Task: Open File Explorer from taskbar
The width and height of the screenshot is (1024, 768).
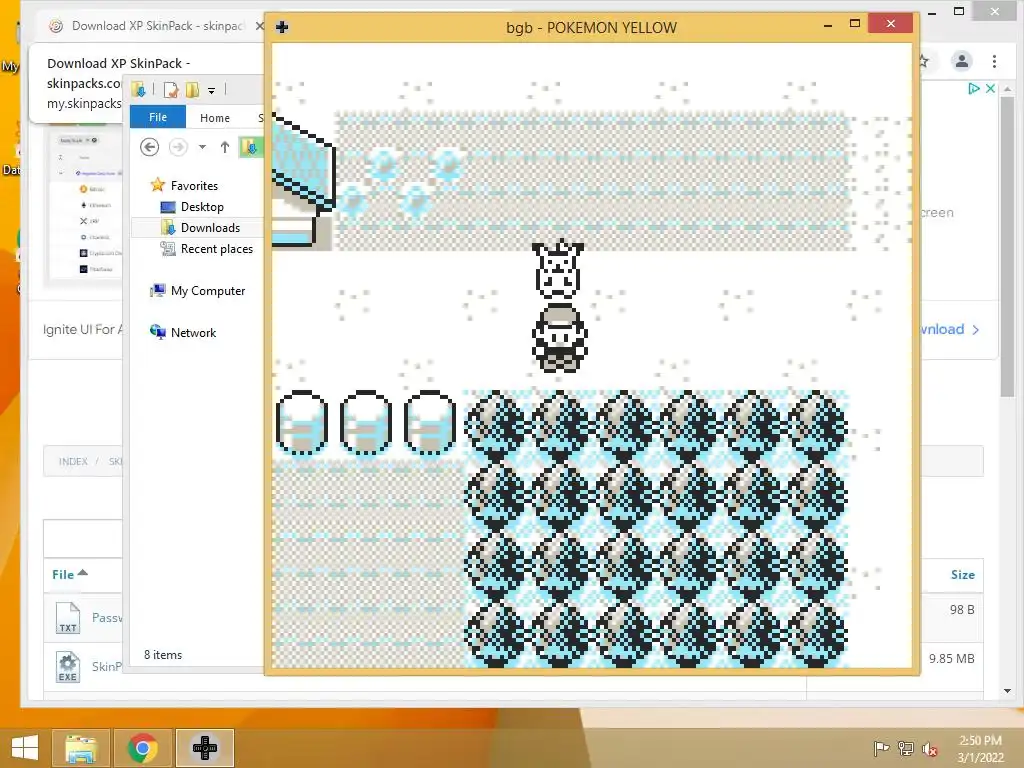Action: tap(80, 748)
